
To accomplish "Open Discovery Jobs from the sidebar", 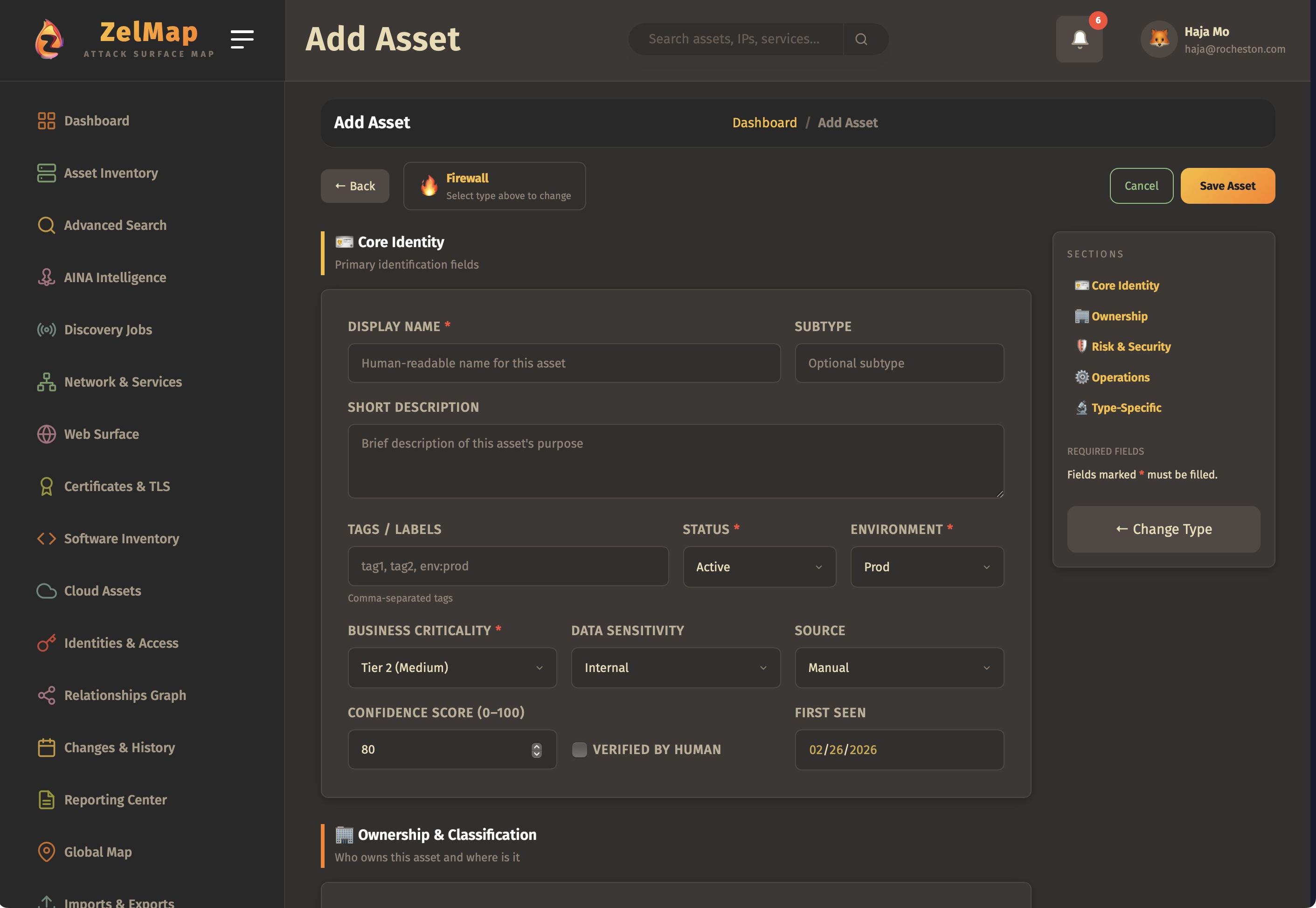I will 107,329.
